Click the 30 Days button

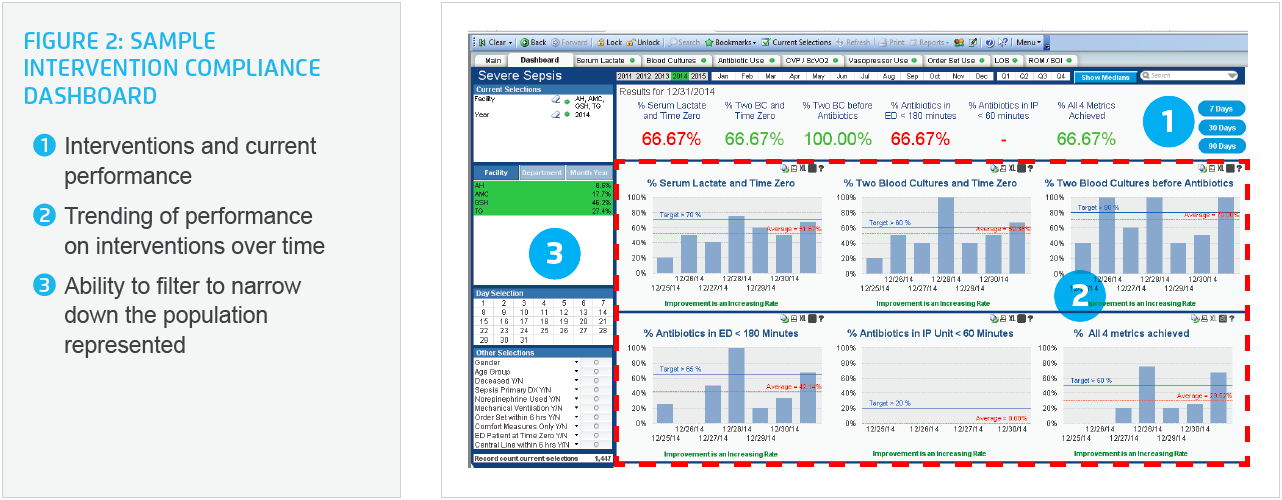coord(1221,127)
